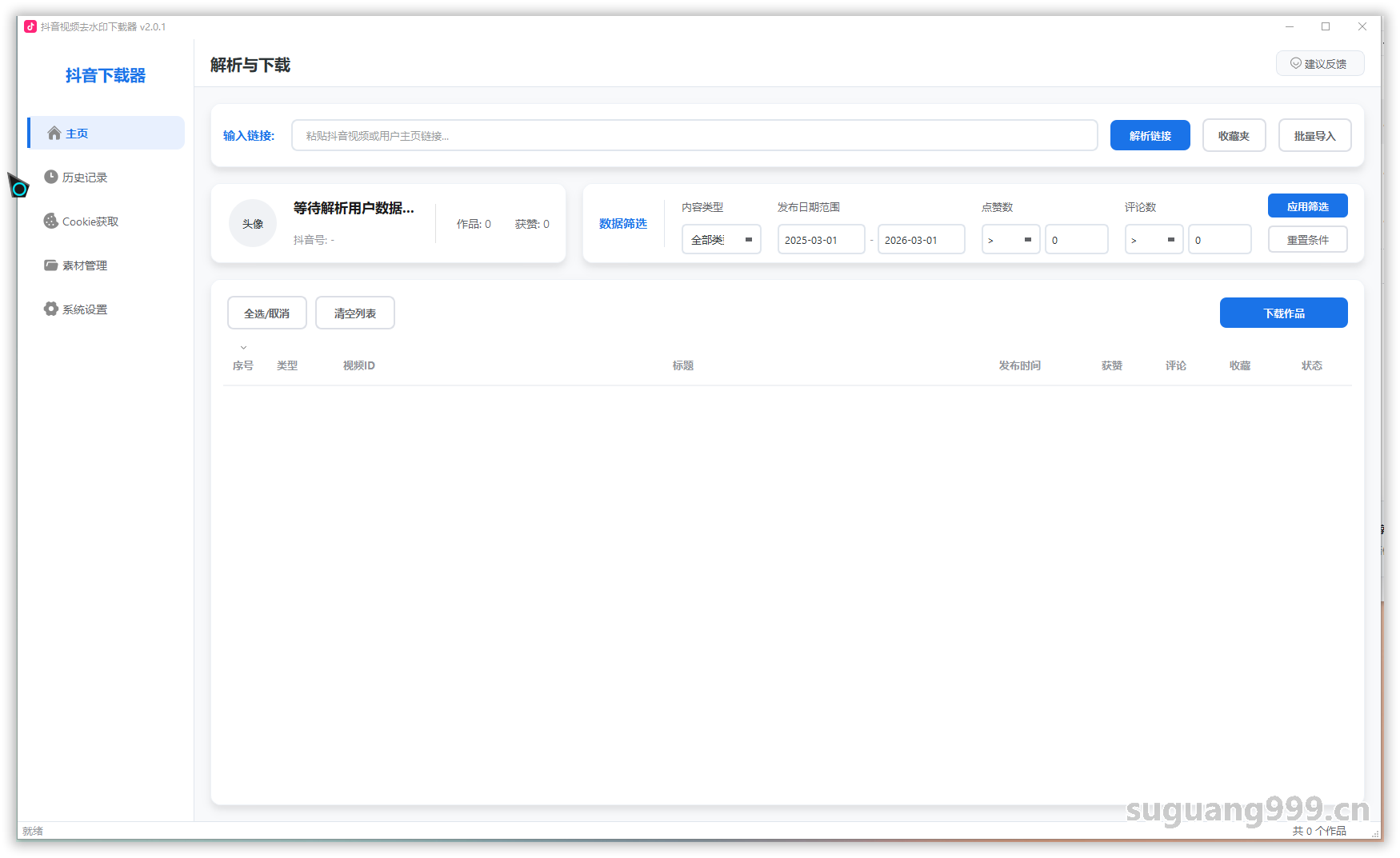Apply filters with 应用筛选 button
The height and width of the screenshot is (858, 1400).
tap(1307, 206)
